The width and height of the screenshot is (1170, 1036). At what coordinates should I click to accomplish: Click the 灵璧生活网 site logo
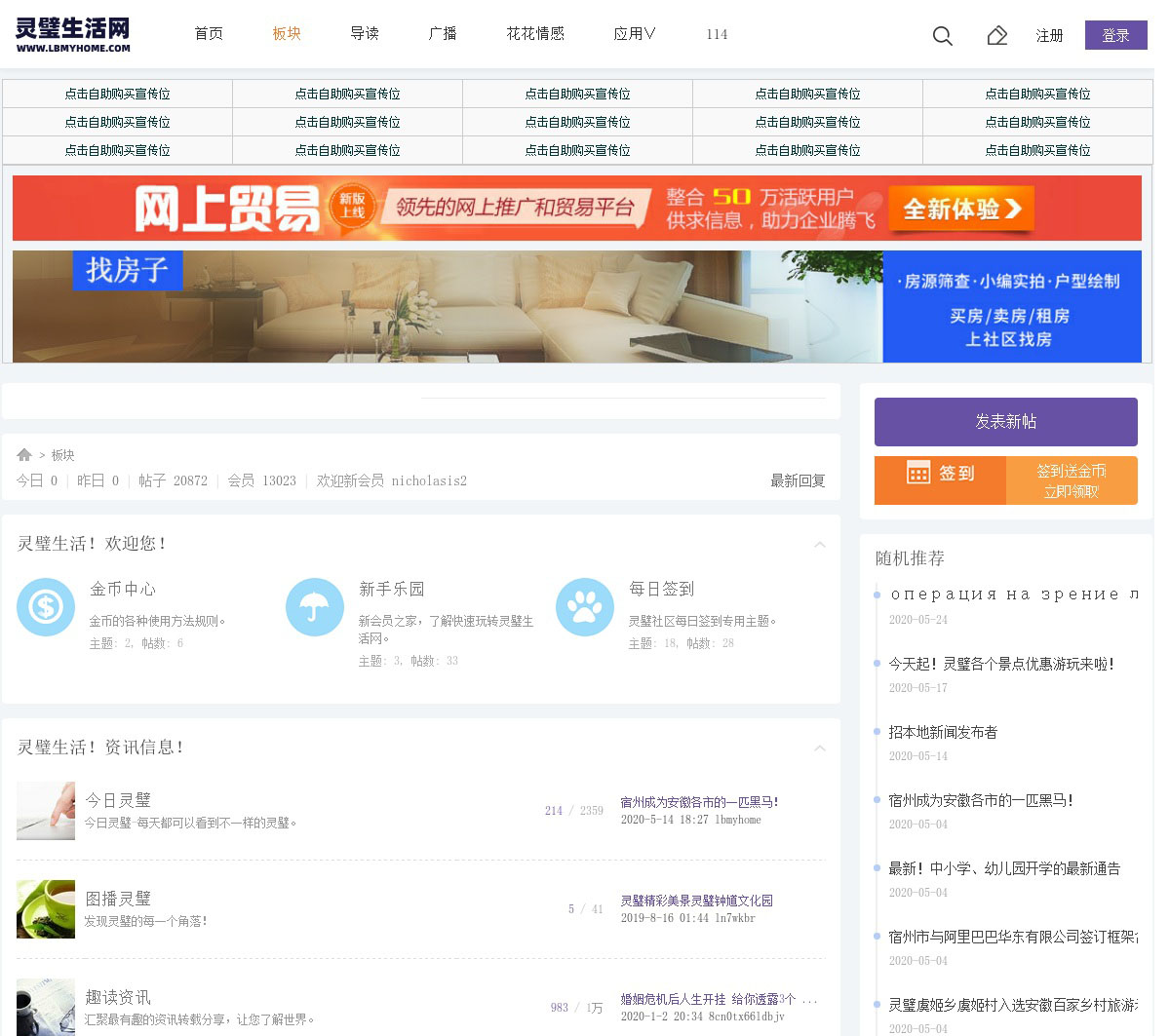(x=73, y=34)
